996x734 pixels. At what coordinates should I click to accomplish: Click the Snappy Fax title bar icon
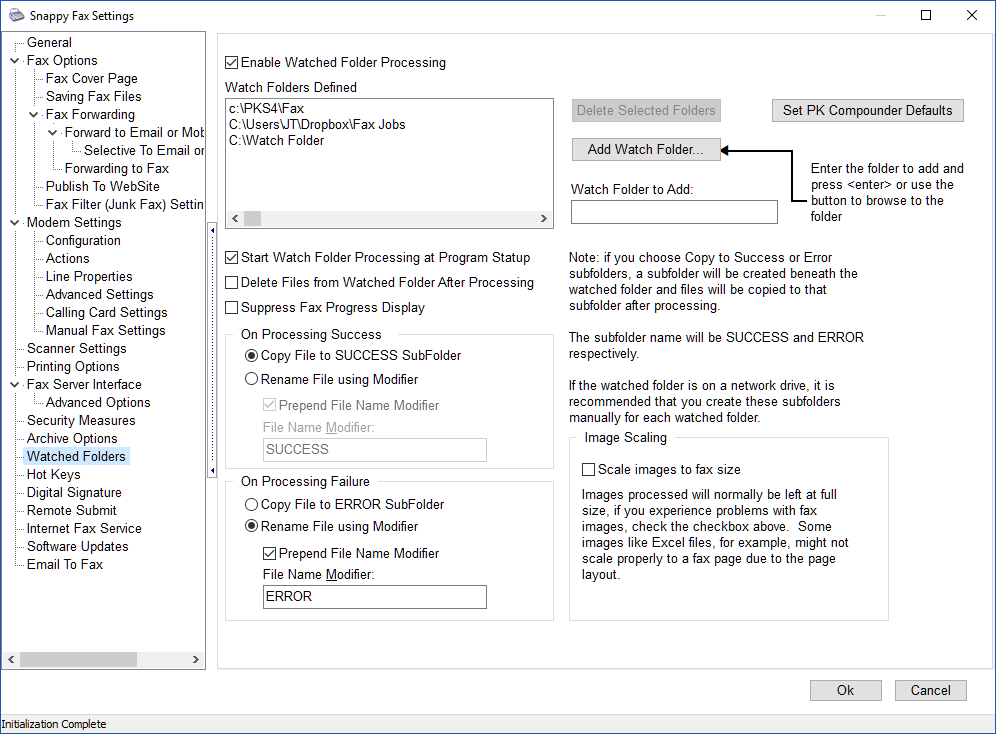14,15
